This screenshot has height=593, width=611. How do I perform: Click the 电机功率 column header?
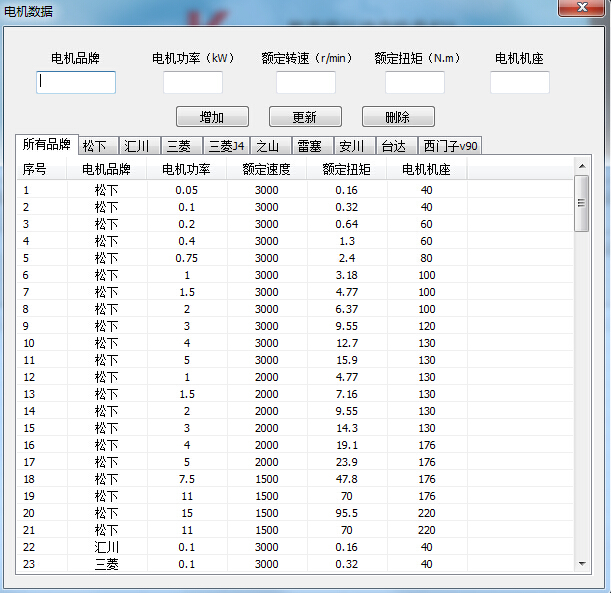pos(186,169)
